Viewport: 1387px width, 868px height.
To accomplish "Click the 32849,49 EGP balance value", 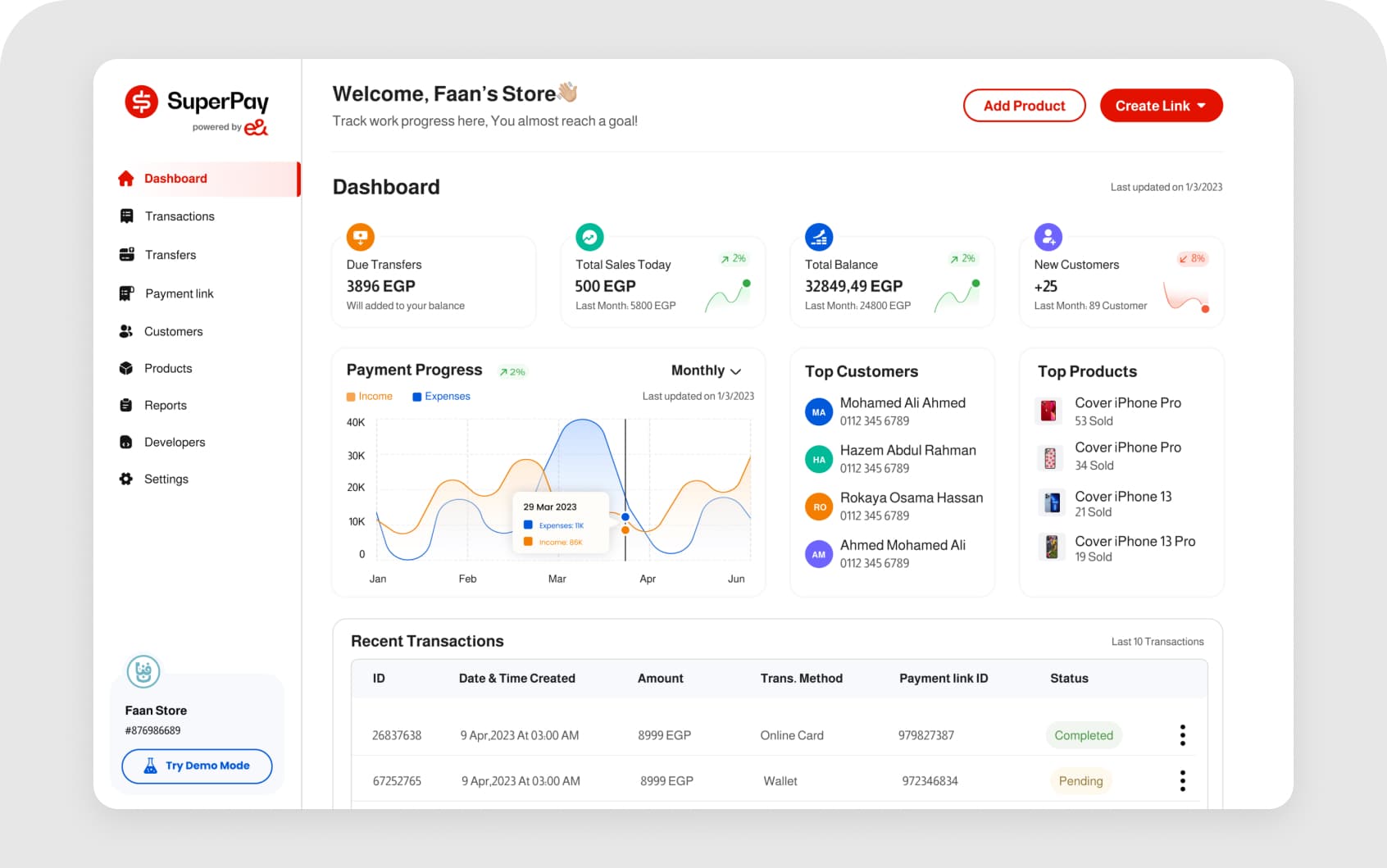I will (853, 286).
